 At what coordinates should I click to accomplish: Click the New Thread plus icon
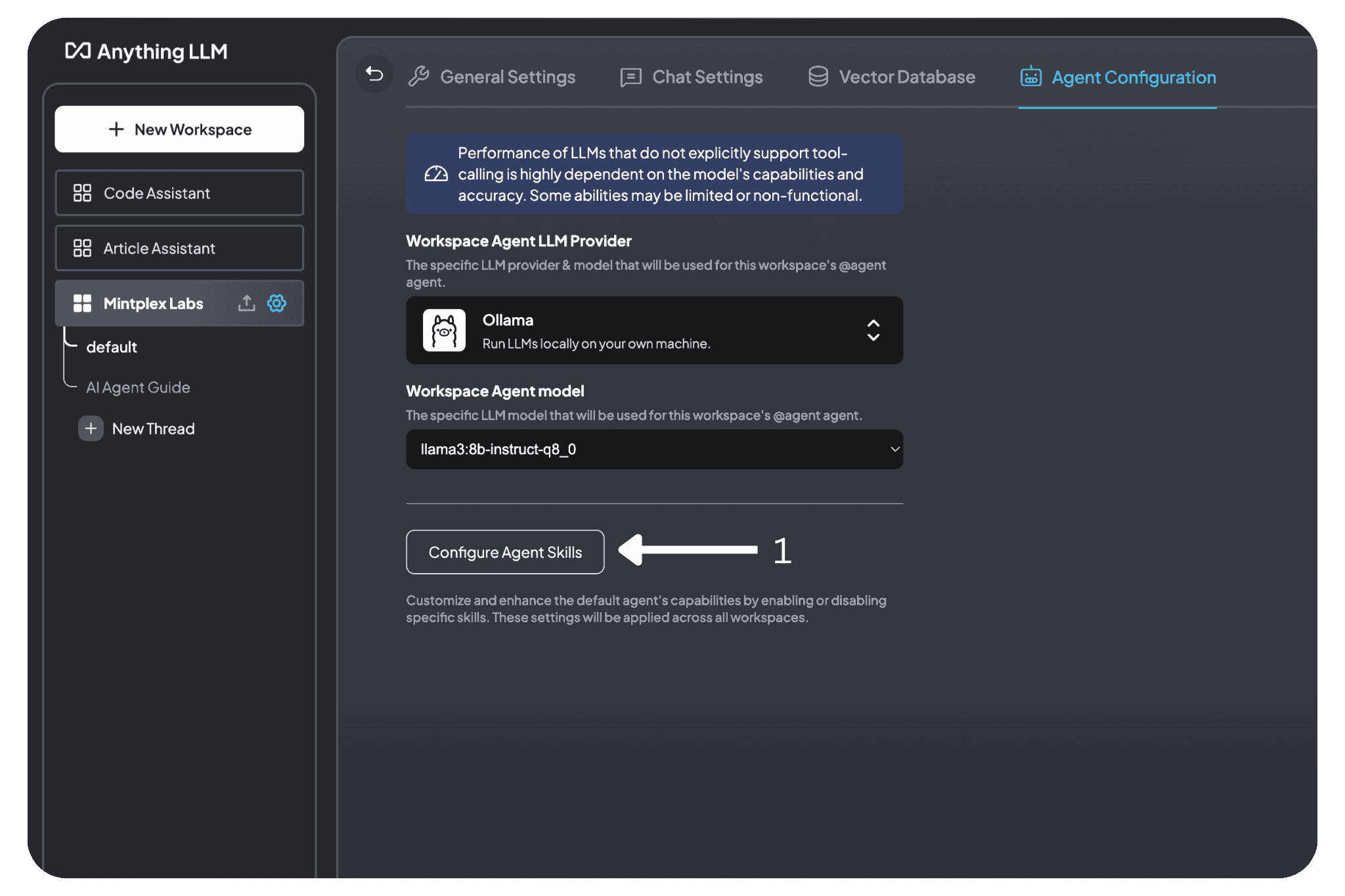pos(89,428)
